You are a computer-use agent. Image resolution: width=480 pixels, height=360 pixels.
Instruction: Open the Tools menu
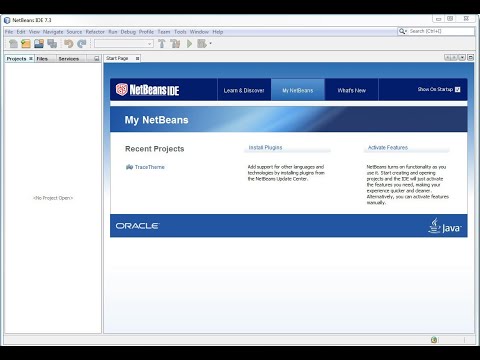pos(180,32)
